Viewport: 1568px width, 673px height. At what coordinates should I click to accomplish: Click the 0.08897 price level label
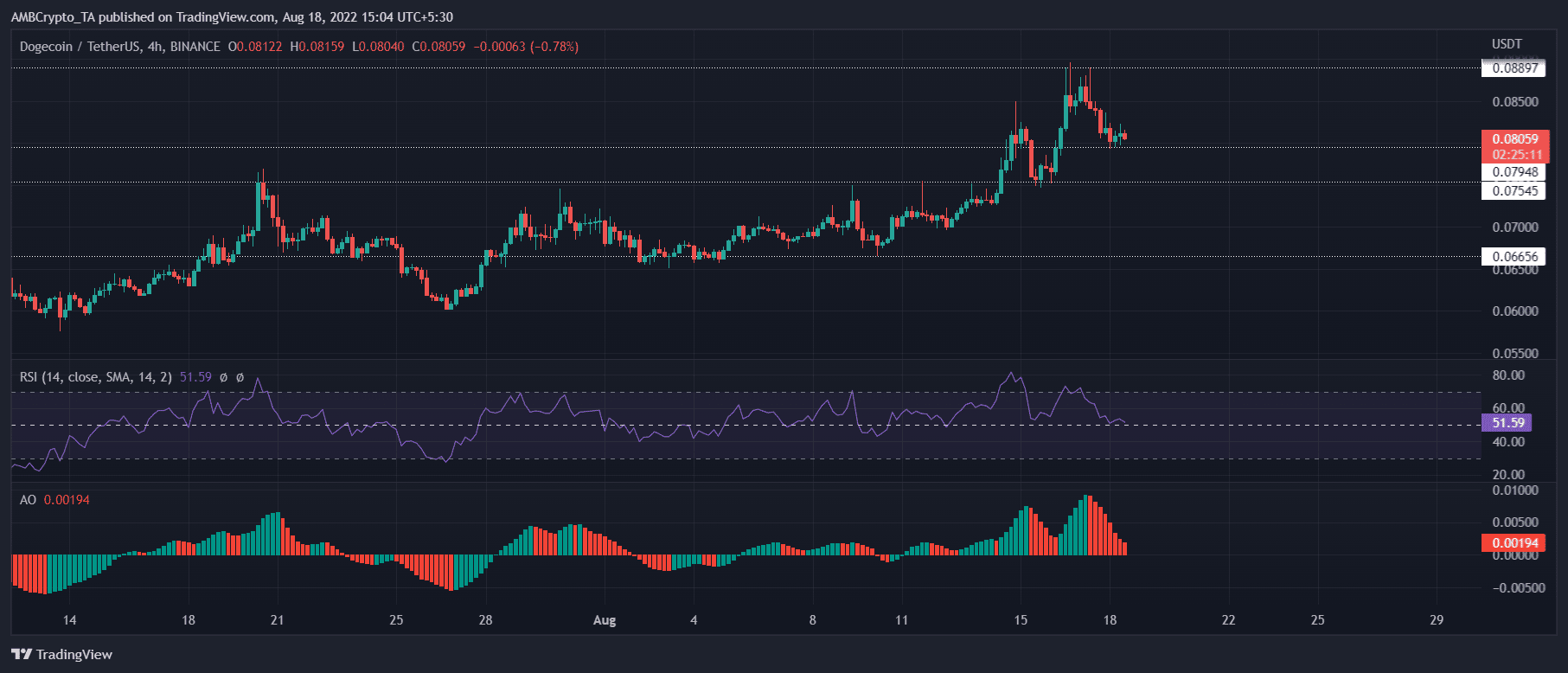pos(1514,68)
